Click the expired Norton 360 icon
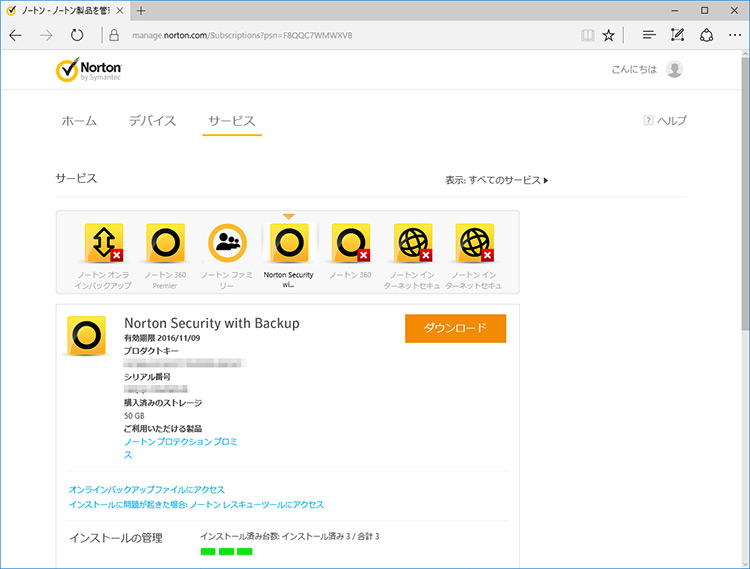 tap(351, 243)
